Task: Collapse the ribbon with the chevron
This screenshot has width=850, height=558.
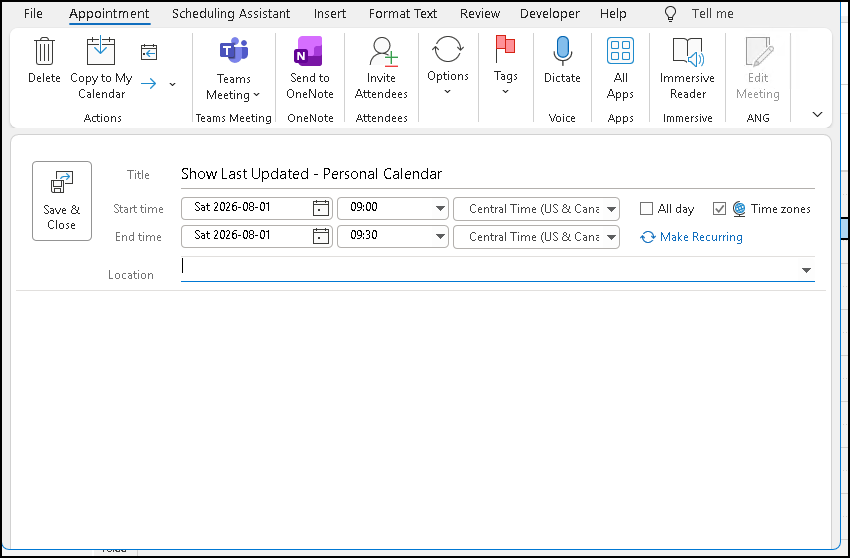Action: pos(817,114)
